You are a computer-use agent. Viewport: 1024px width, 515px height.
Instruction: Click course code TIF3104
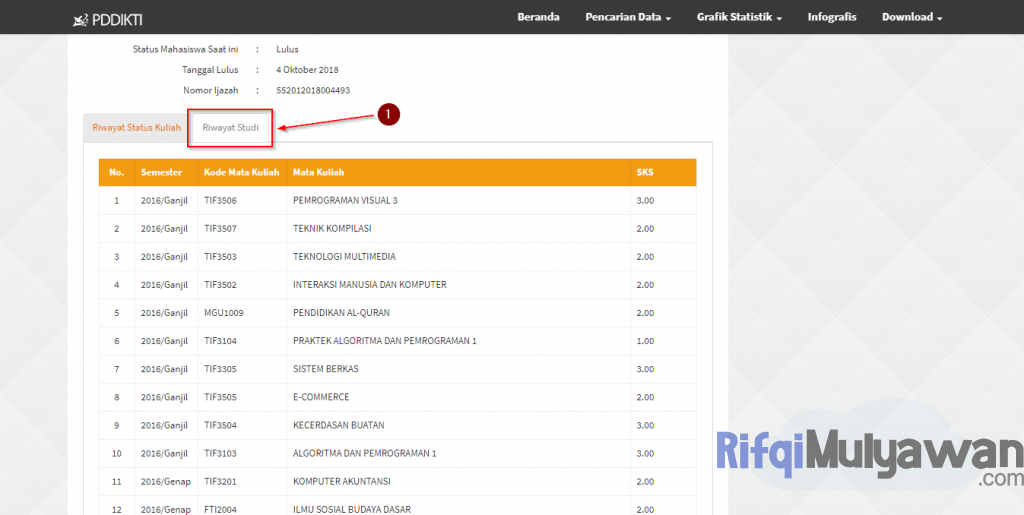220,341
